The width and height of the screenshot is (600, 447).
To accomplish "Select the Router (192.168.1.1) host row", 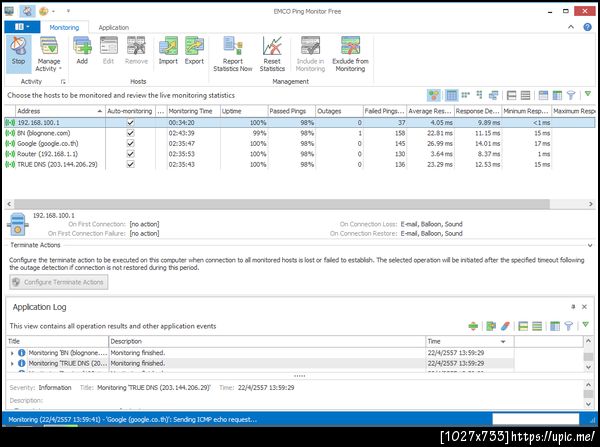I will tap(299, 153).
